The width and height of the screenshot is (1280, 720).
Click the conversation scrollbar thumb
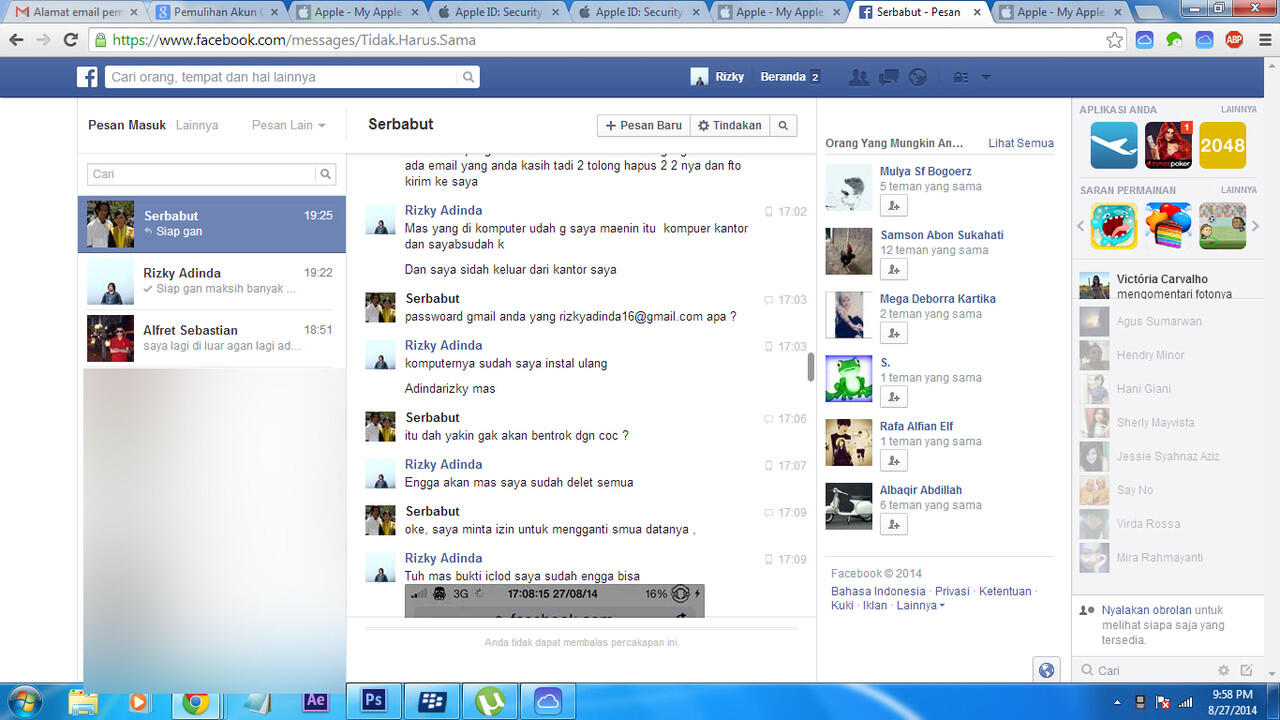[x=811, y=367]
